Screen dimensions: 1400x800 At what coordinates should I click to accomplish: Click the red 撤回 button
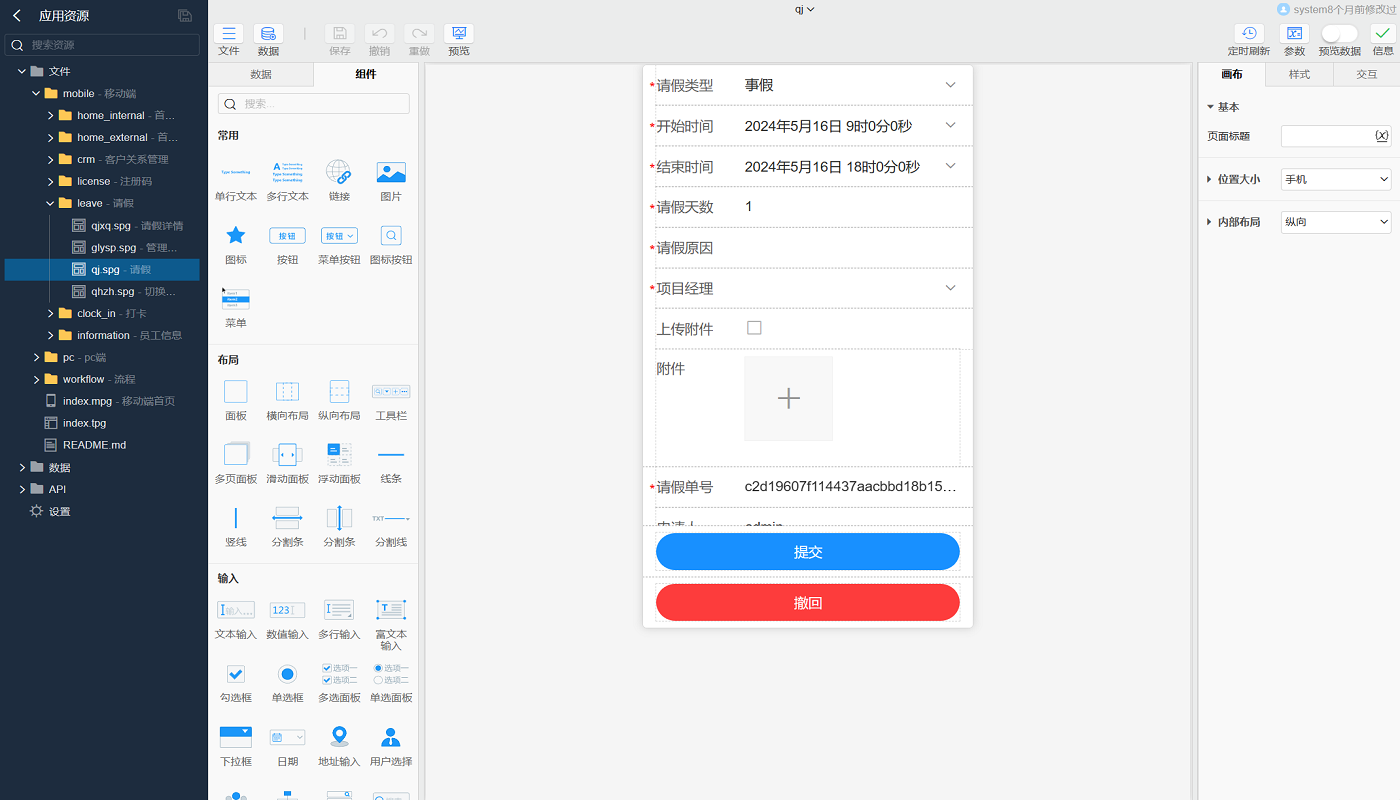(807, 603)
